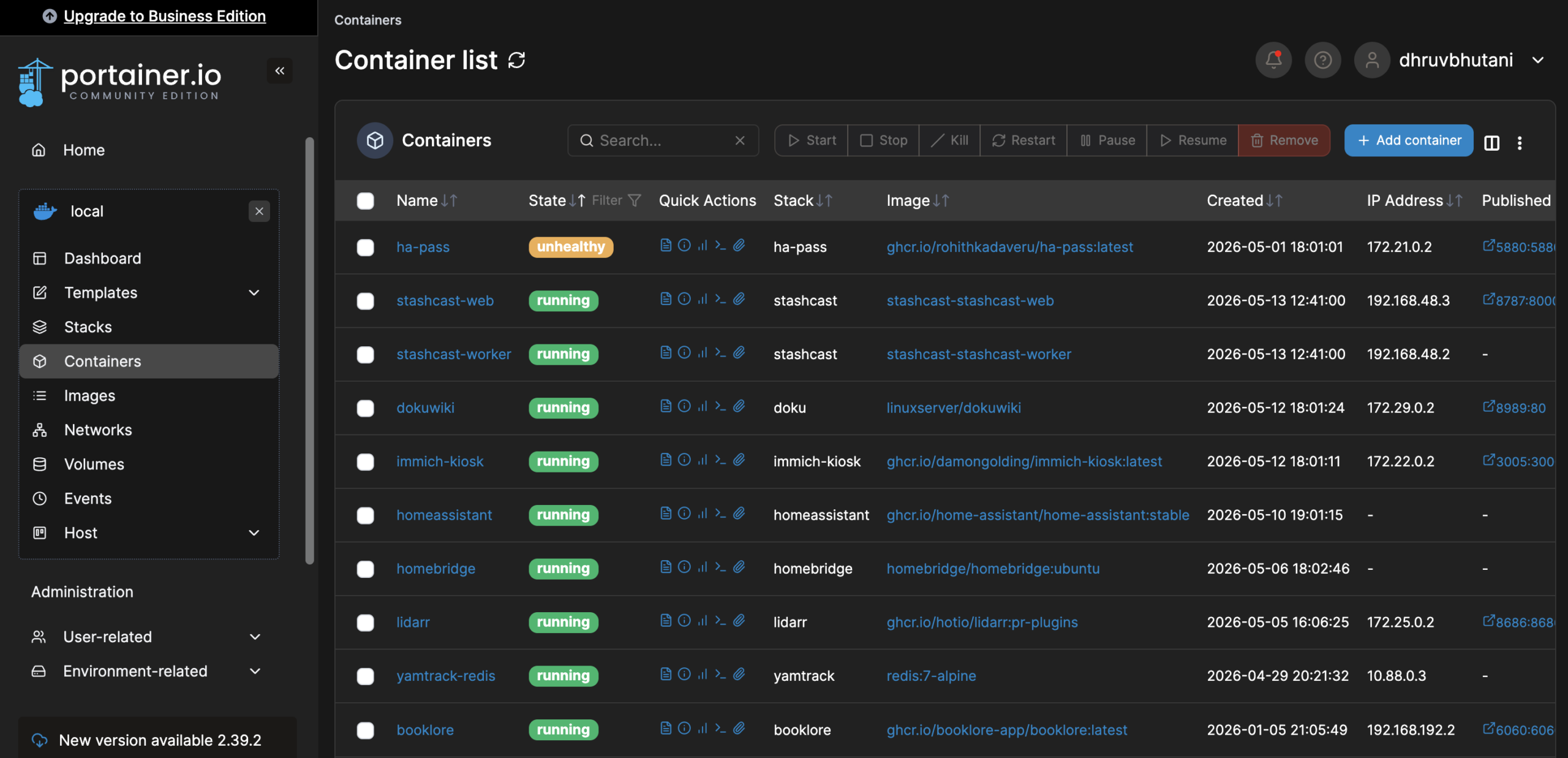Screen dimensions: 1568x758
Task: Open the linuxserver/dokuwiki image link
Action: [954, 408]
